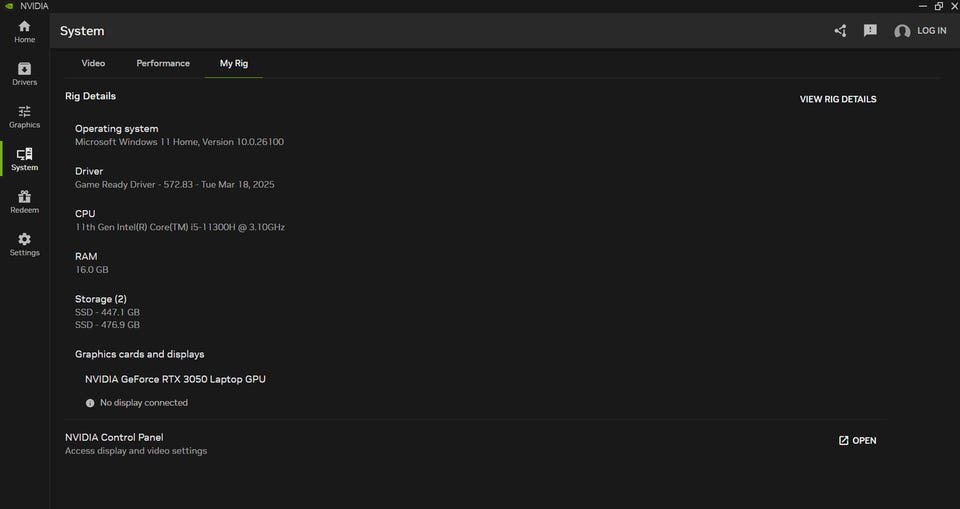Restore down the NVIDIA window
The height and width of the screenshot is (509, 960).
pos(939,6)
